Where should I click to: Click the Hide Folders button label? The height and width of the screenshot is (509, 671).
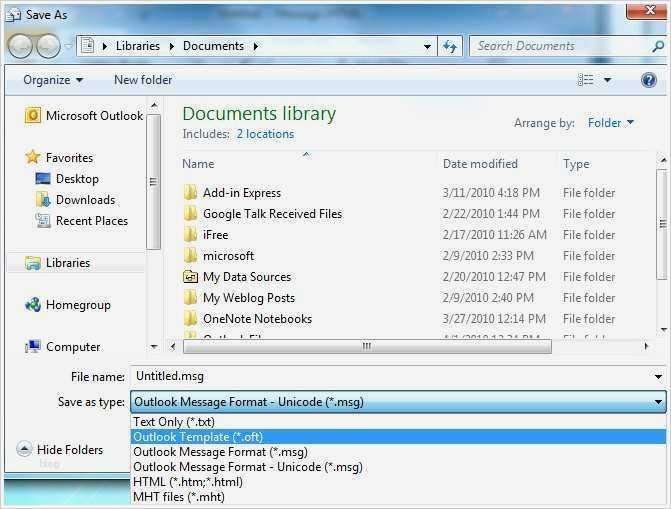point(70,449)
